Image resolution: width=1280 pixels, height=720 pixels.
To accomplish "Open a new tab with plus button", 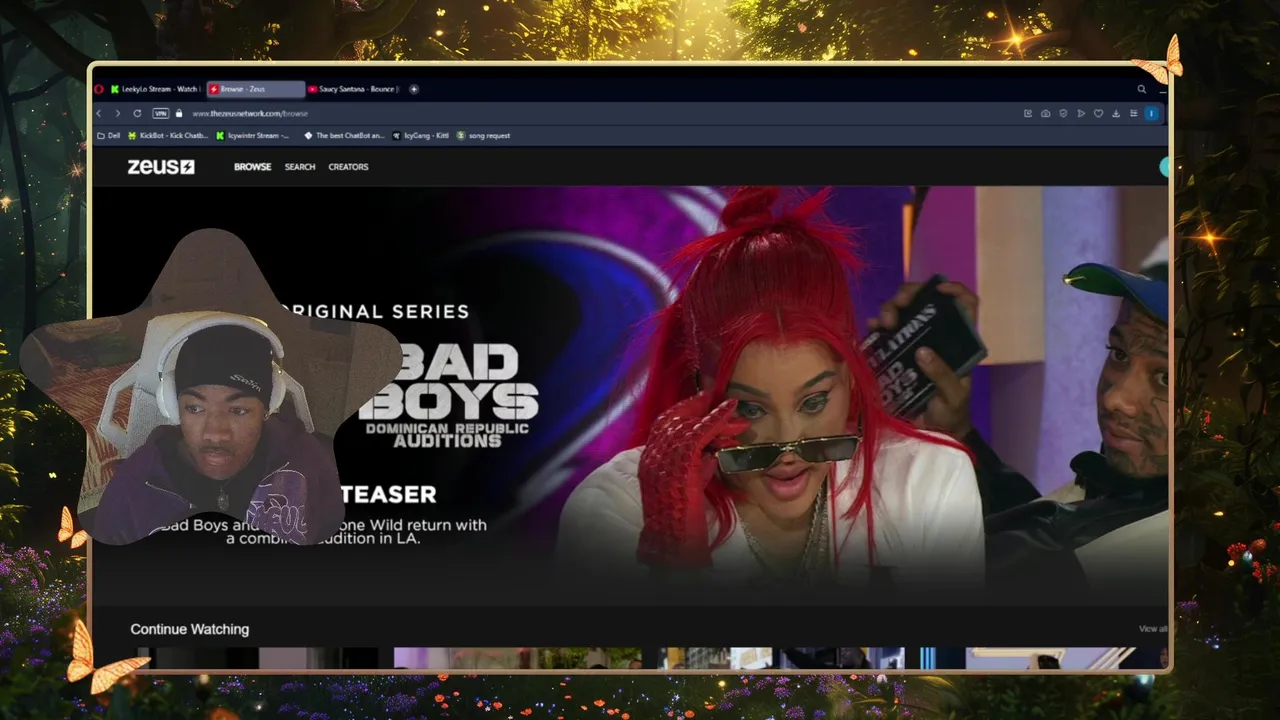I will tap(414, 89).
